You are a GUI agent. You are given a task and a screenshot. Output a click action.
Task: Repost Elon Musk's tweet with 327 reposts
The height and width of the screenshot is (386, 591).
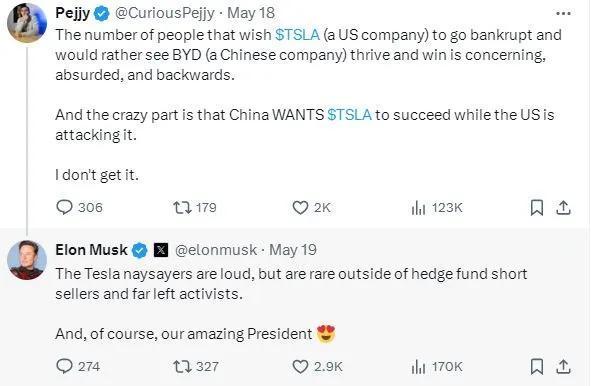pos(195,366)
